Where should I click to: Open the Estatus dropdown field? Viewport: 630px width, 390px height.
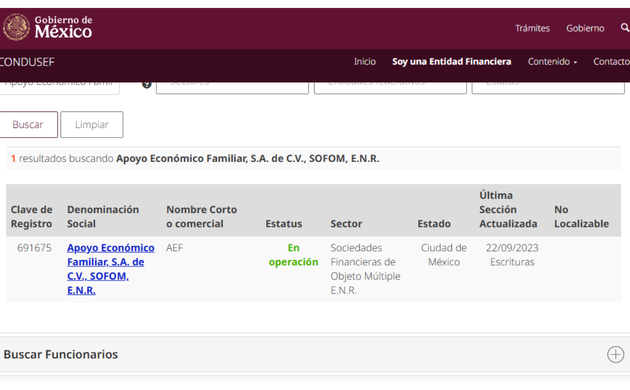pos(548,87)
